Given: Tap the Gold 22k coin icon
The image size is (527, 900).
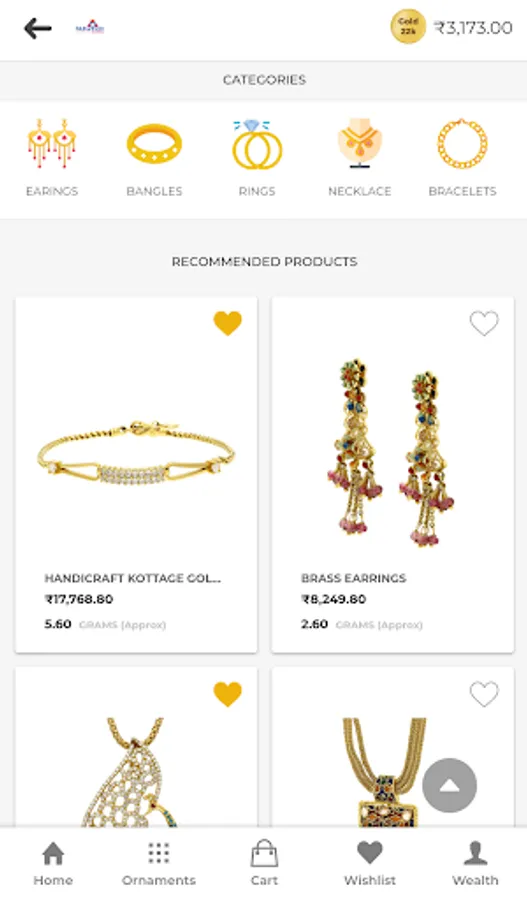Looking at the screenshot, I should (x=408, y=27).
